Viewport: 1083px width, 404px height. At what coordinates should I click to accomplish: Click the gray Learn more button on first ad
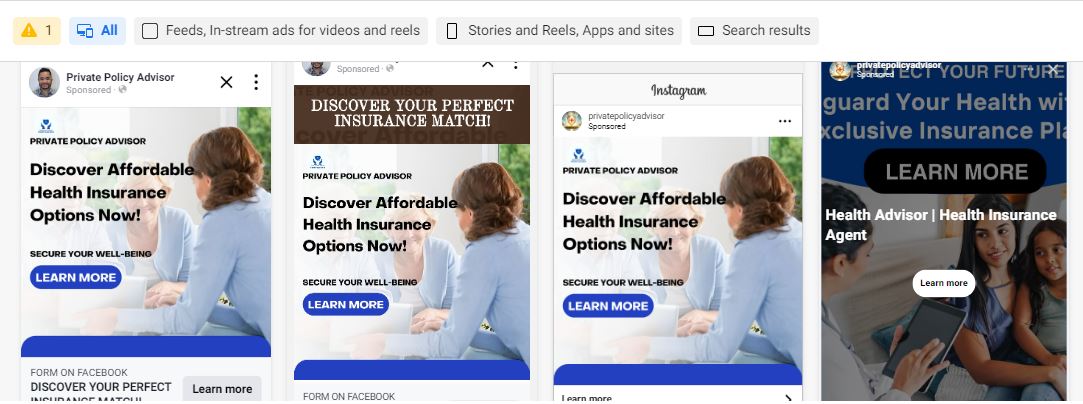[x=222, y=388]
